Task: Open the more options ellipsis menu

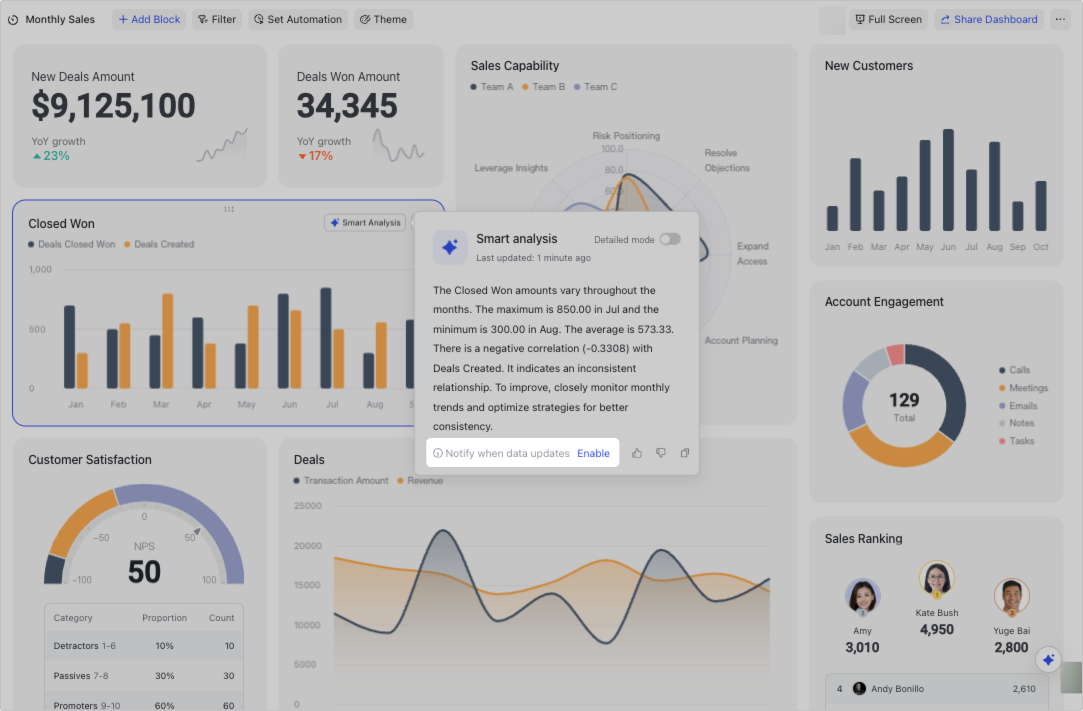Action: click(x=1060, y=19)
